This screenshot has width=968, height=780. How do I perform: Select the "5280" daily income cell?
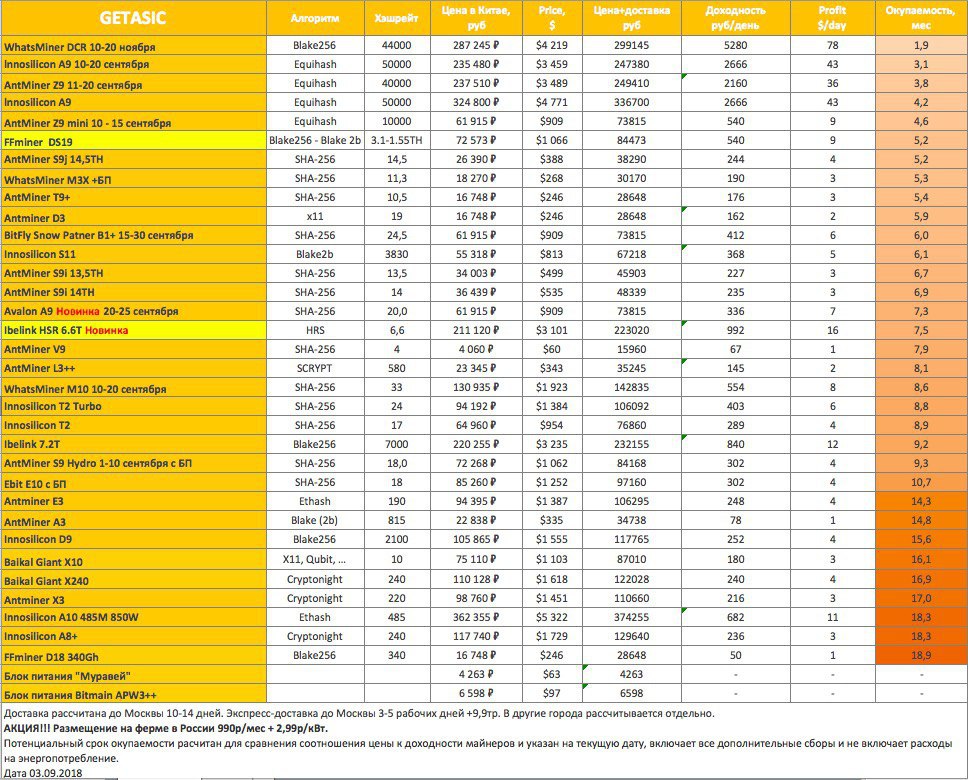pyautogui.click(x=735, y=46)
